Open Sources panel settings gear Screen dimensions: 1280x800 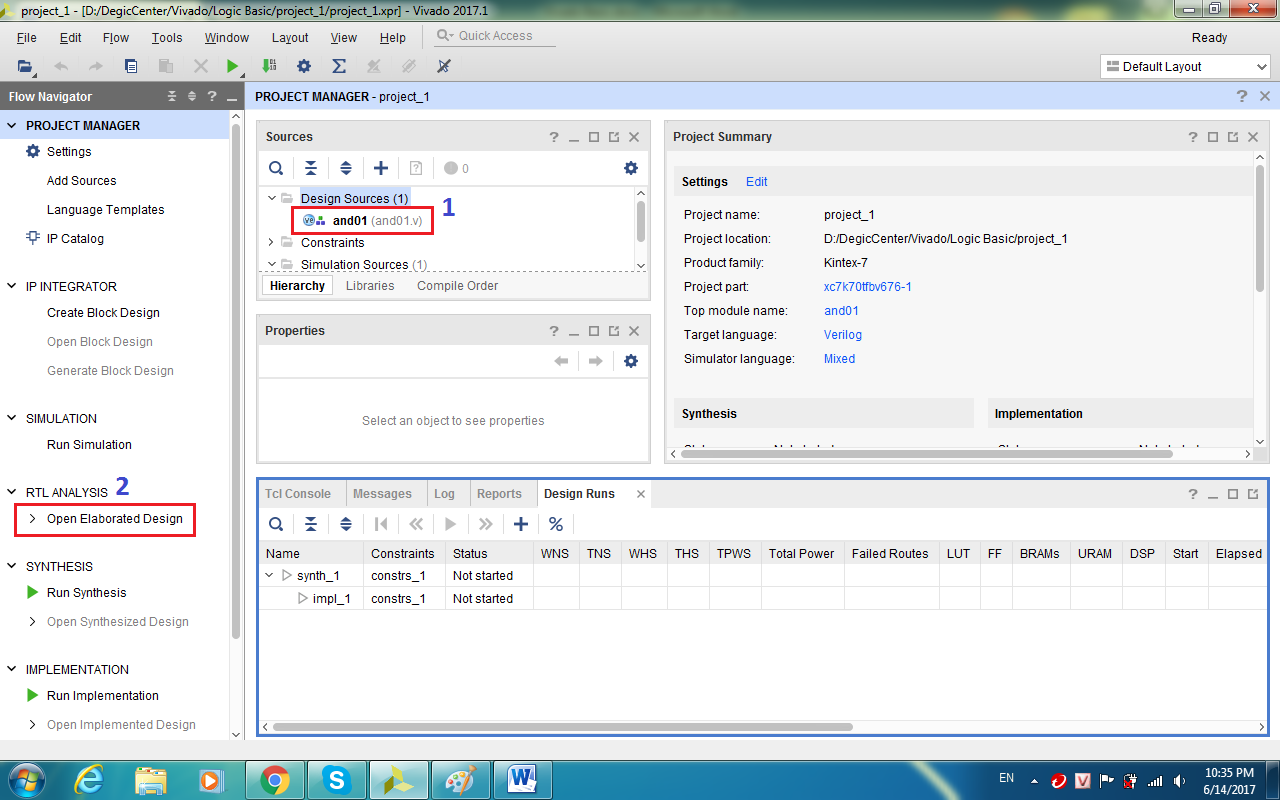[x=631, y=168]
